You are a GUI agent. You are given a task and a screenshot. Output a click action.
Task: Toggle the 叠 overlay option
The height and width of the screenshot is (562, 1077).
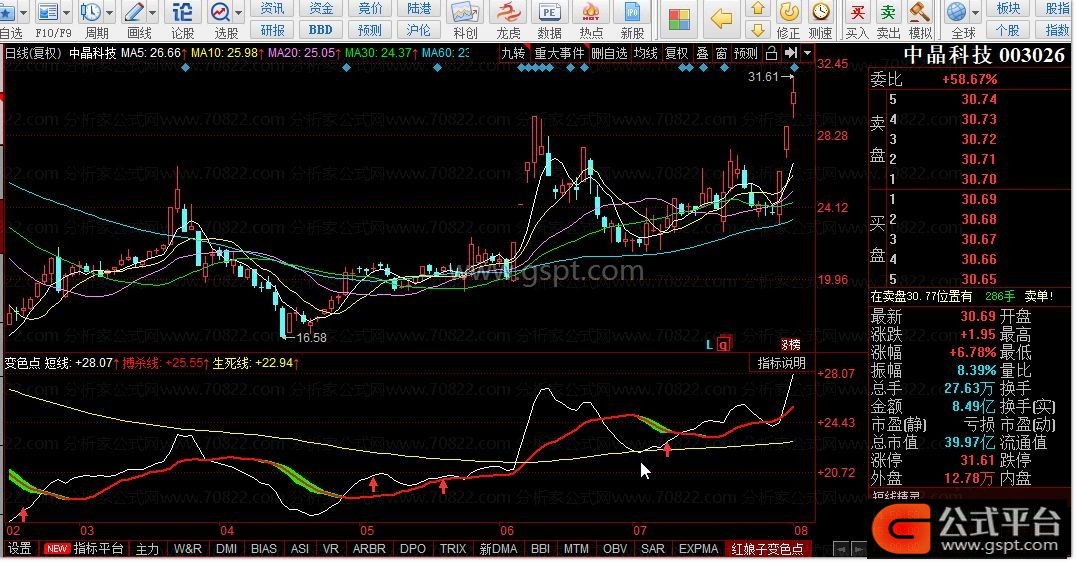click(x=702, y=53)
